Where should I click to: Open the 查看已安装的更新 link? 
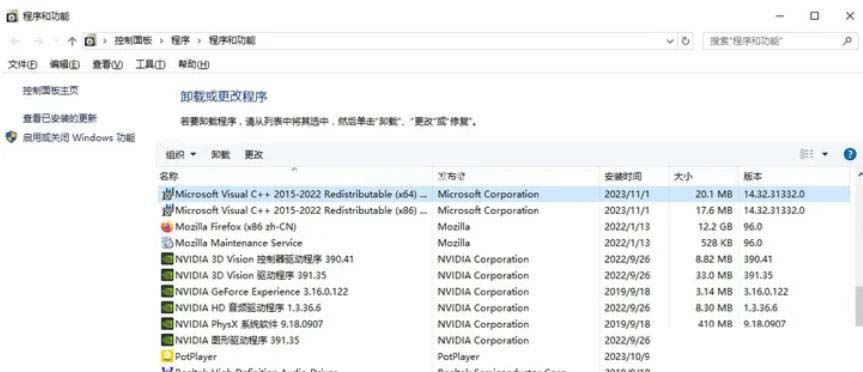[59, 118]
